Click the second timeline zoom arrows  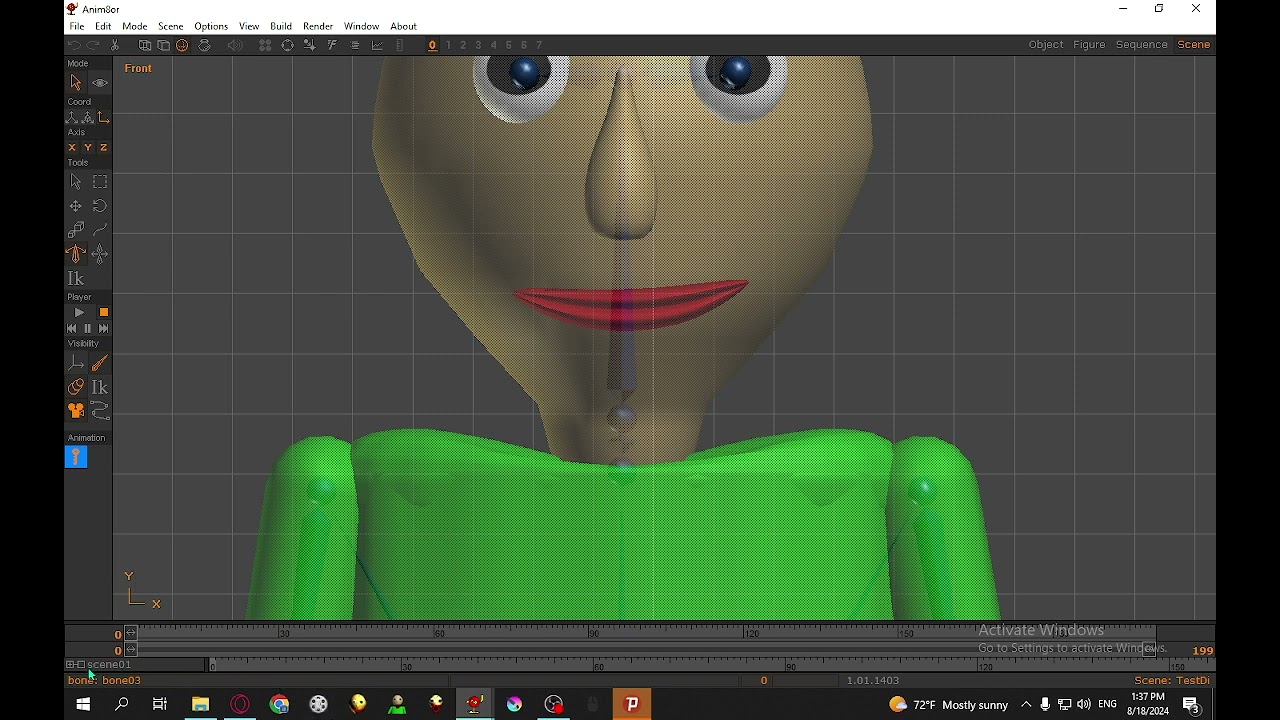pos(131,650)
